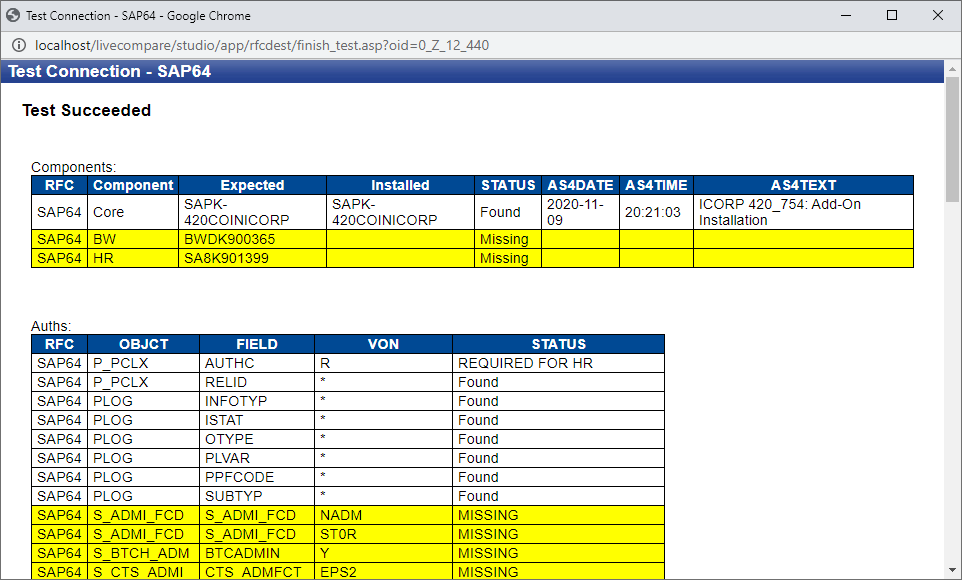Click the 'Component' column header
Viewport: 962px width, 580px height.
[133, 185]
